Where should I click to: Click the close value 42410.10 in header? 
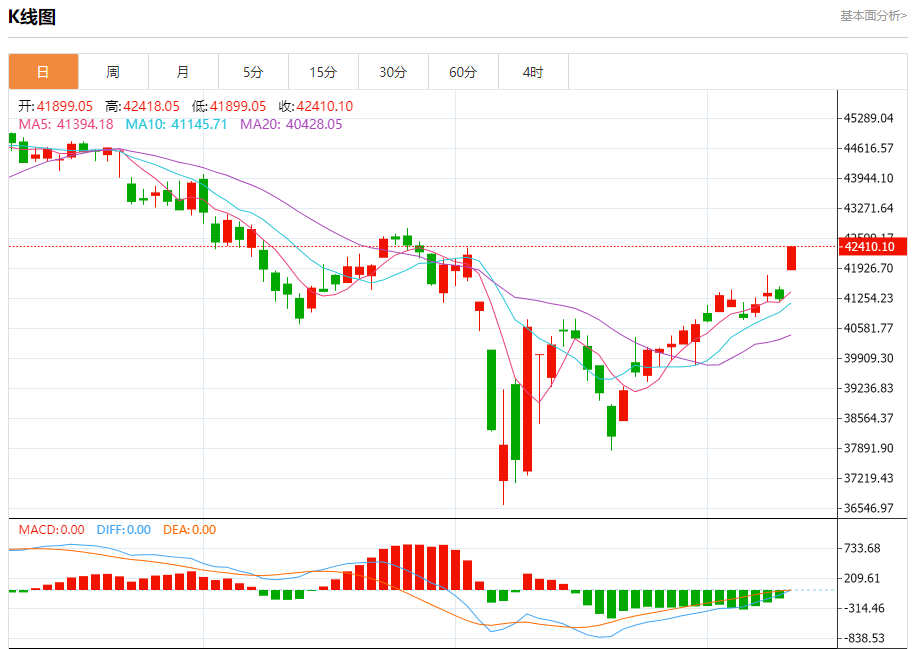324,106
